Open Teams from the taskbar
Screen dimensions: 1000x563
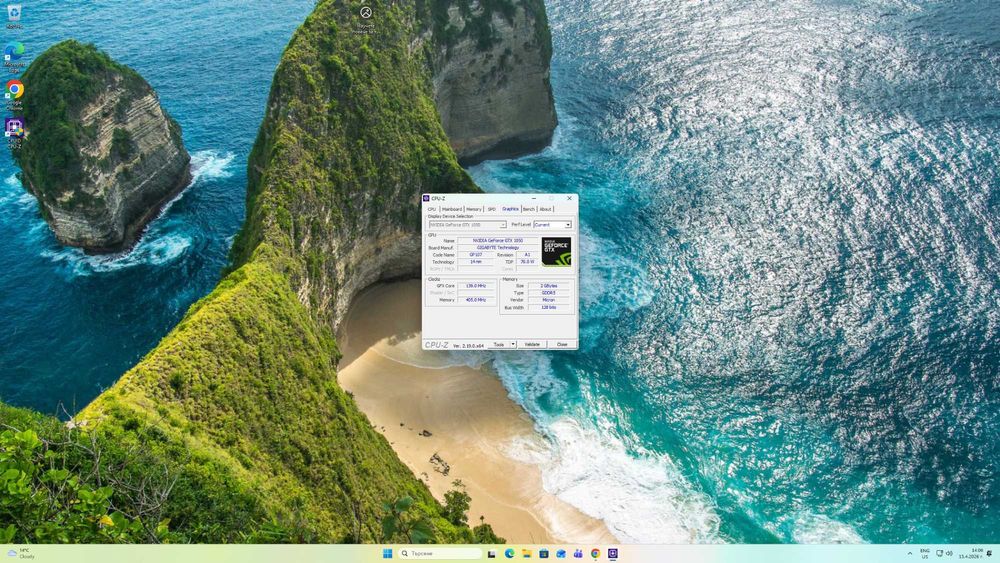point(578,553)
